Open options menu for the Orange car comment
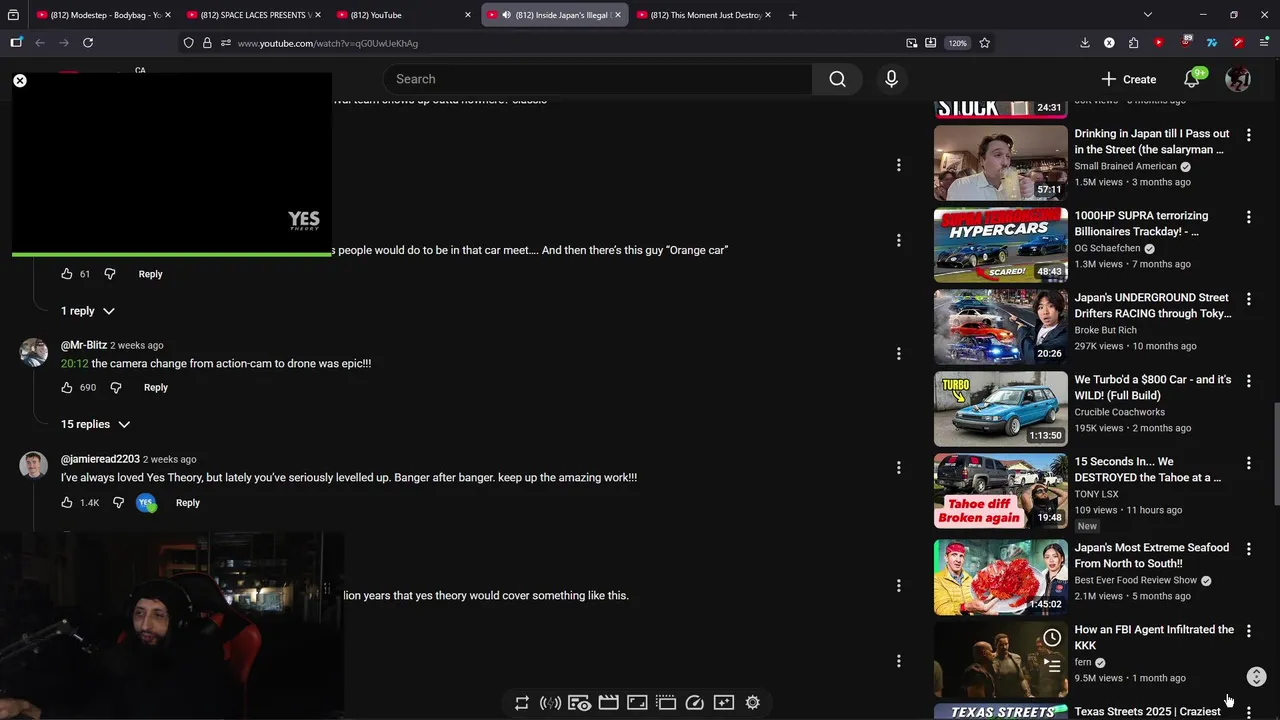Viewport: 1280px width, 720px height. [898, 241]
